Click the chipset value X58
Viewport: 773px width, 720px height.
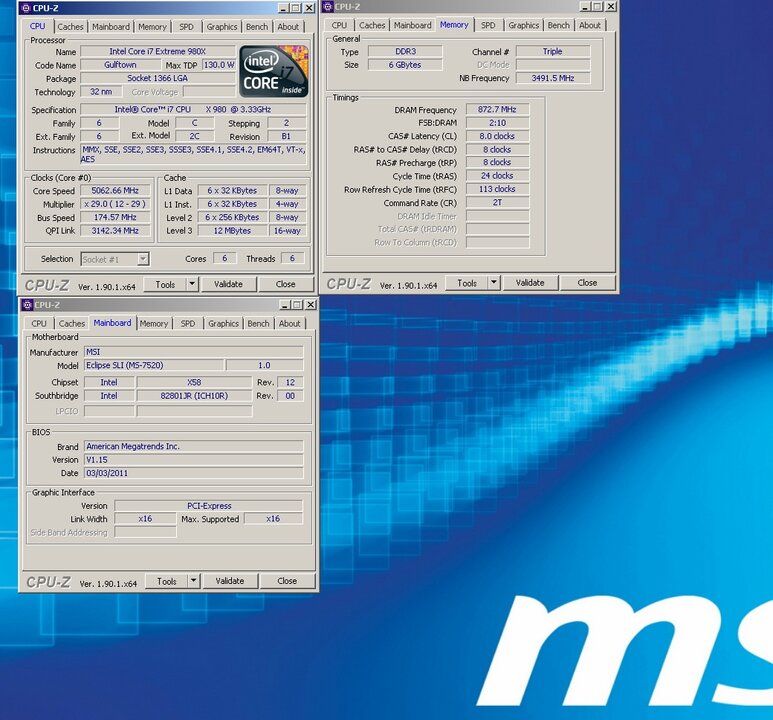[x=194, y=382]
